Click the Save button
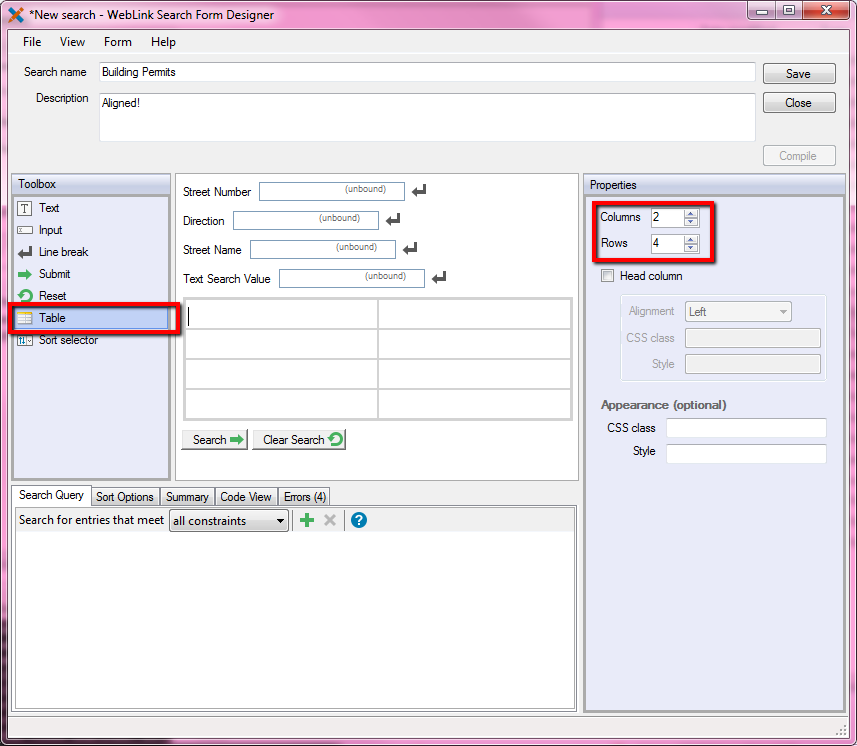The height and width of the screenshot is (746, 857). [798, 74]
